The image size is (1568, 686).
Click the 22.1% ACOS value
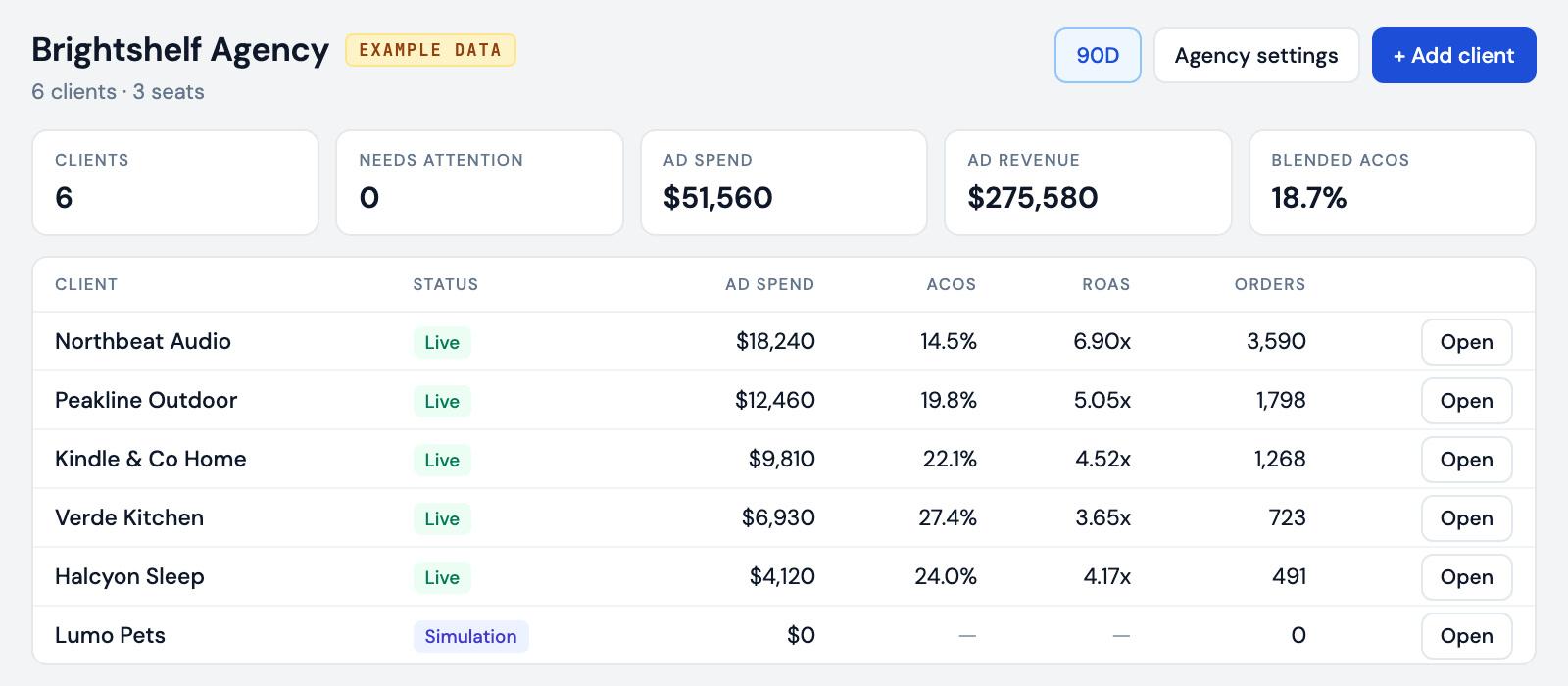tap(950, 460)
